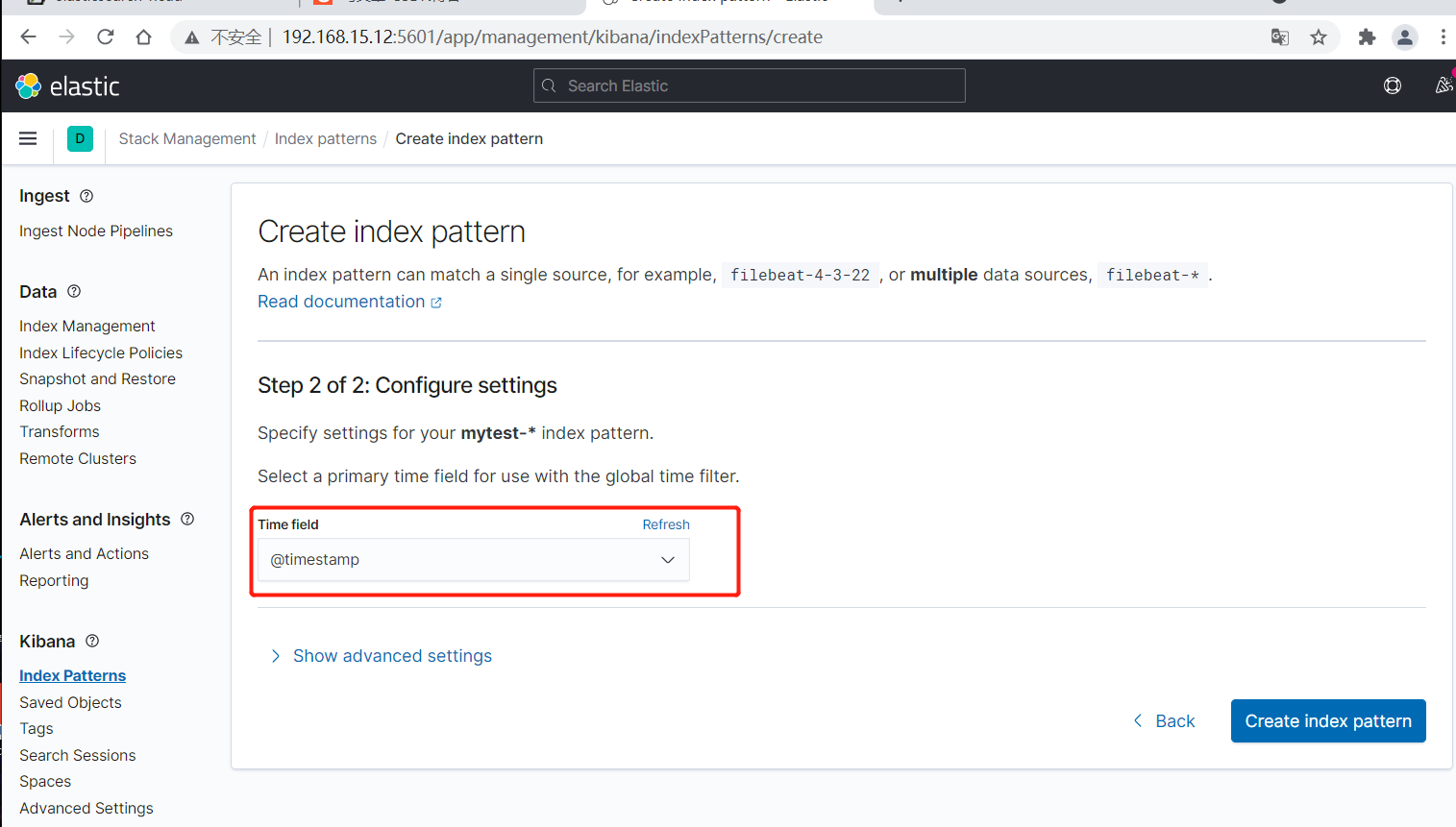This screenshot has width=1456, height=827.
Task: Open Search Sessions page
Action: [x=78, y=756]
